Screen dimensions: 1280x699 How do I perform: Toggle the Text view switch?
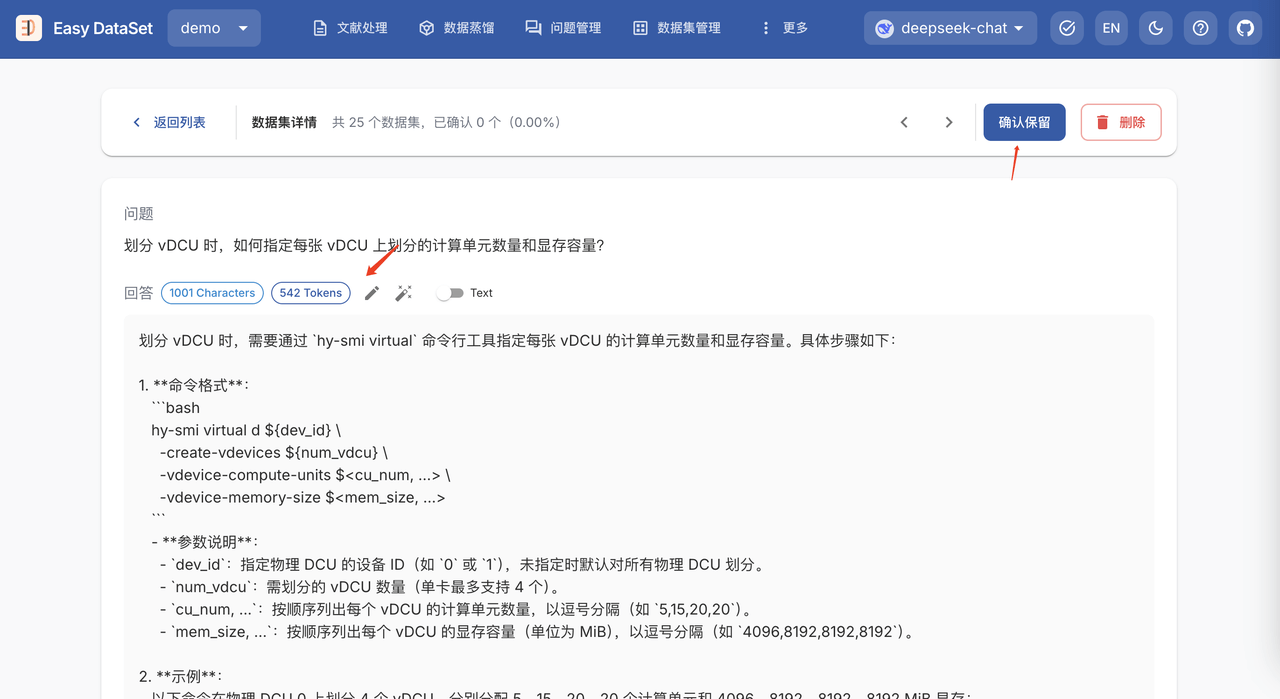click(451, 293)
